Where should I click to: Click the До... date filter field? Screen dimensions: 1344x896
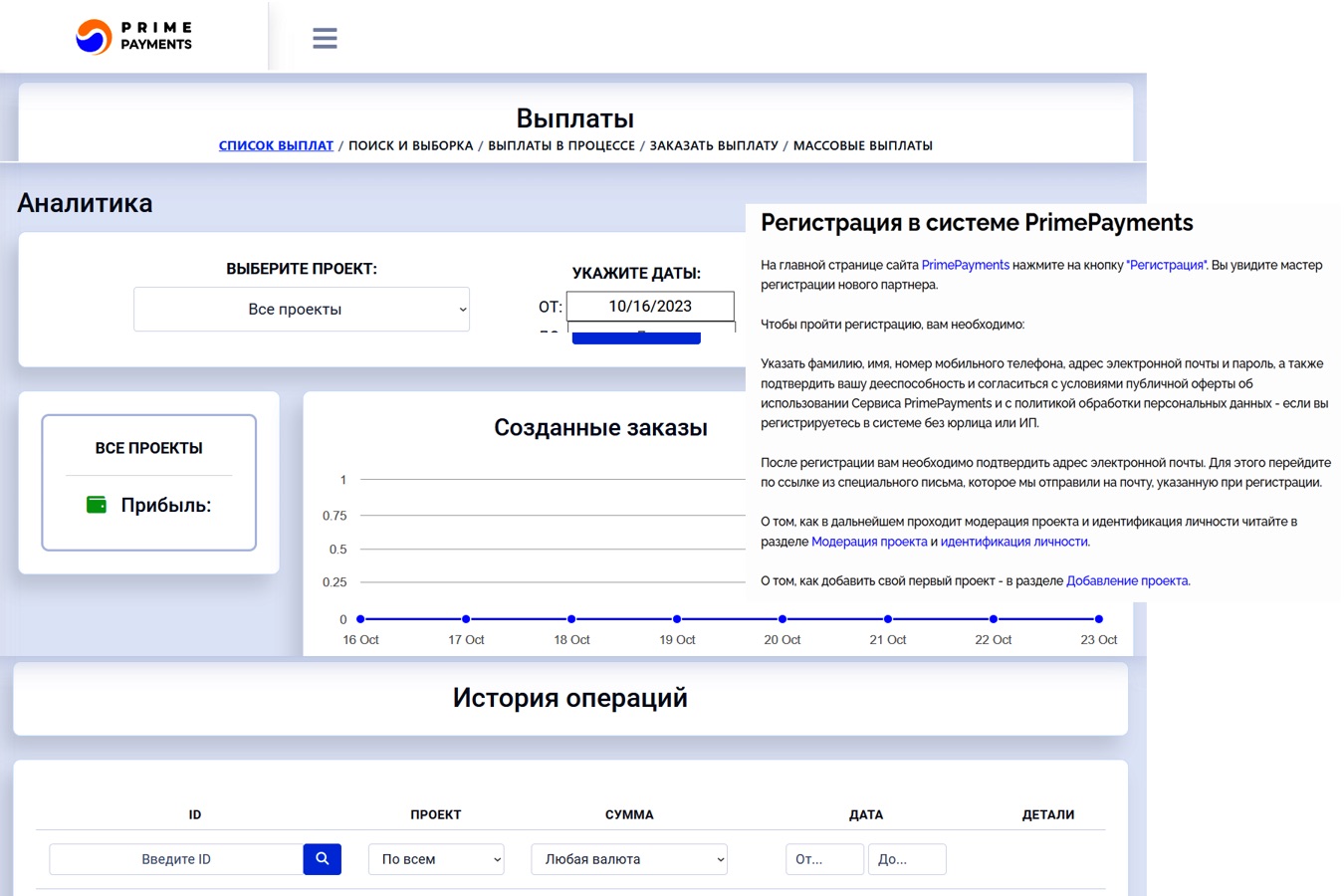(907, 859)
